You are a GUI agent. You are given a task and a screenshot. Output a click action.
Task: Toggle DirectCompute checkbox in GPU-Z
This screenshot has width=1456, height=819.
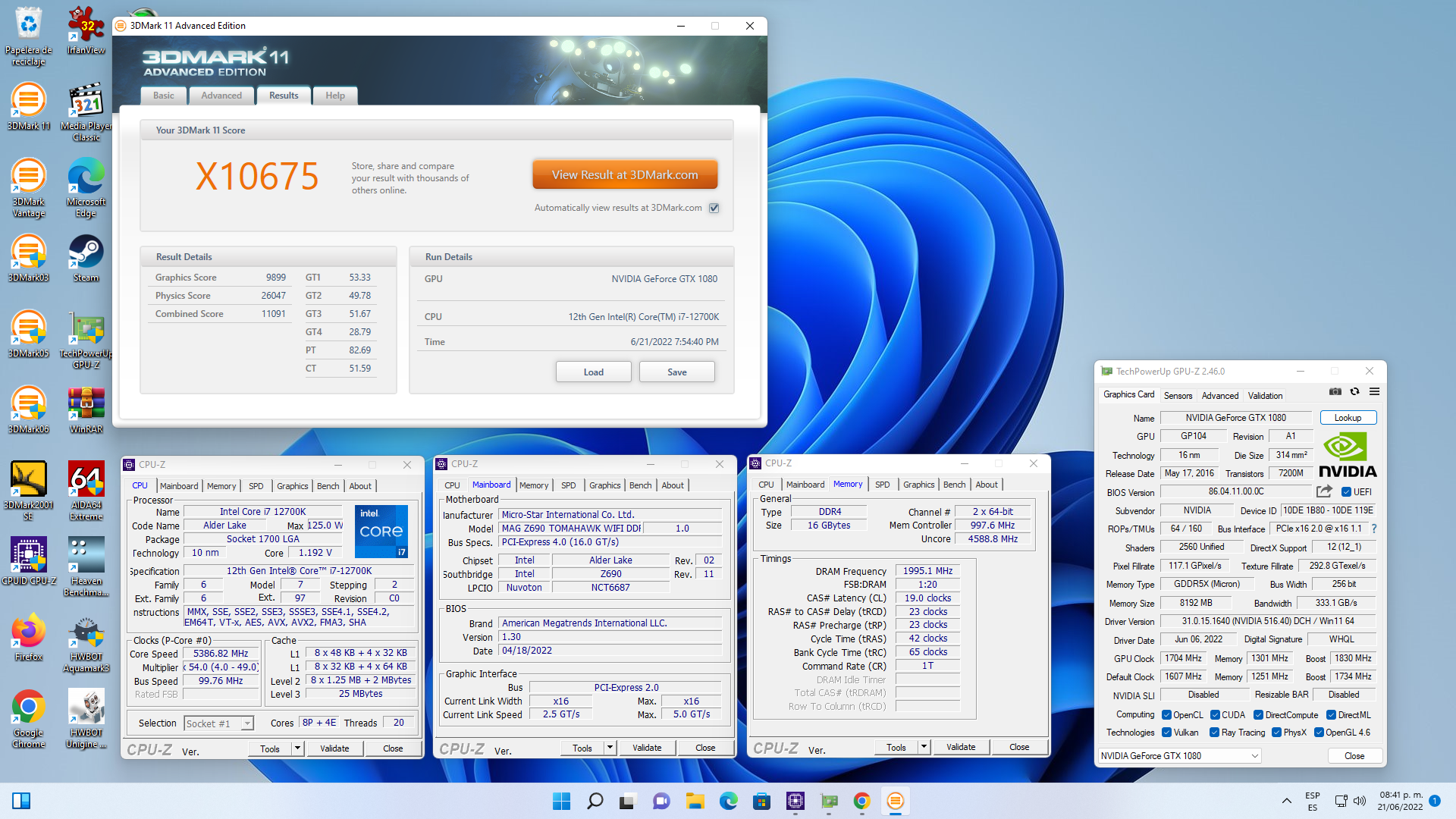coord(1258,715)
